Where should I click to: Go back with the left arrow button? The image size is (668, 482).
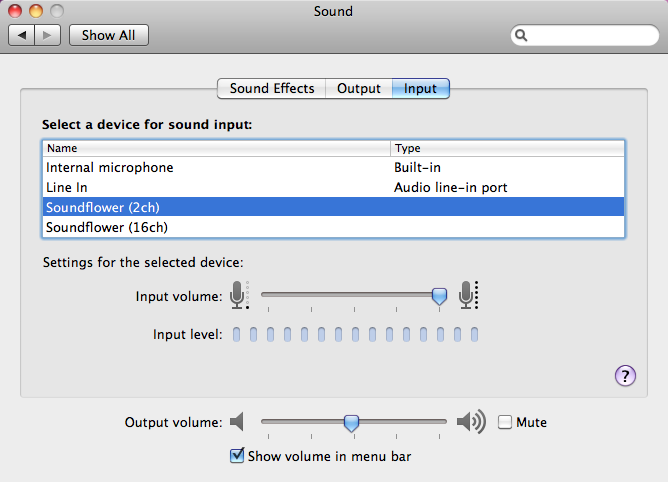tap(21, 35)
